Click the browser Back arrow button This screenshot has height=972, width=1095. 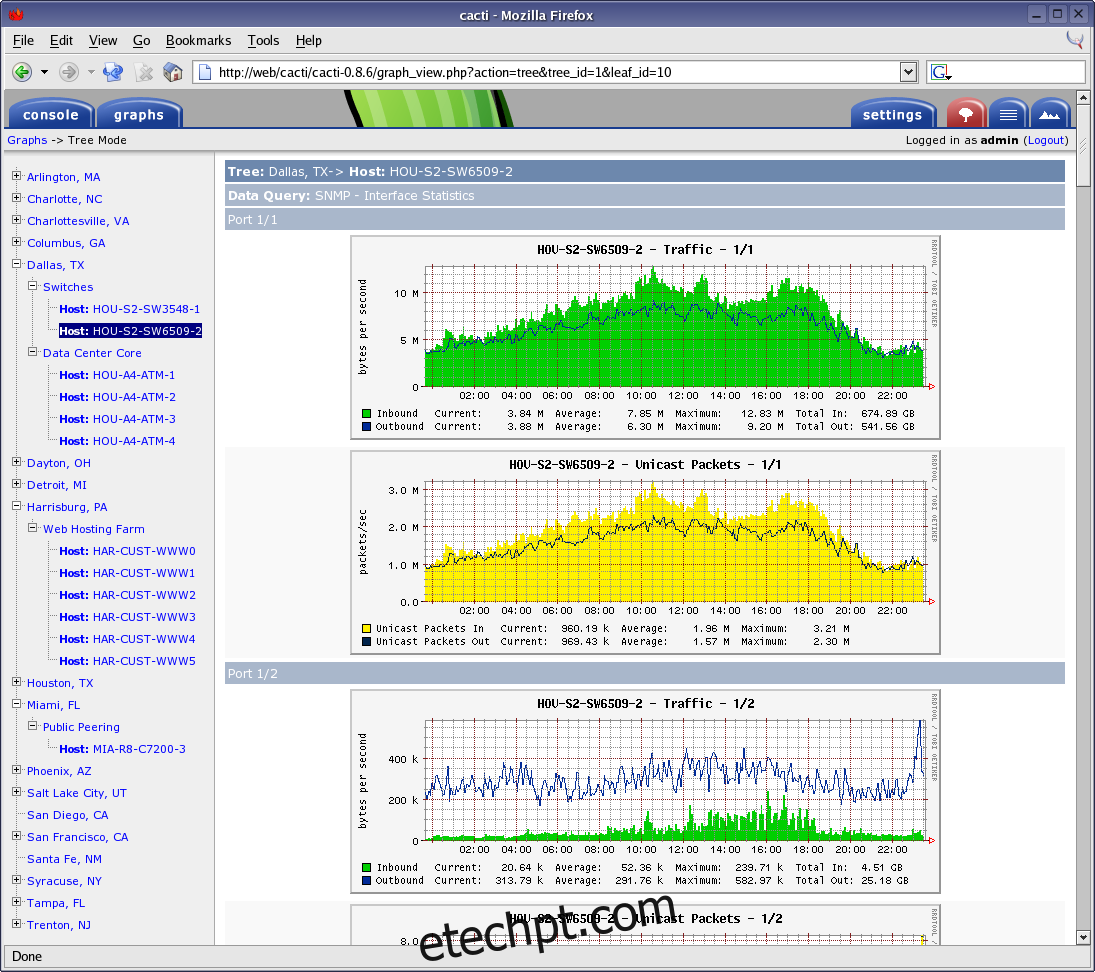coord(21,72)
